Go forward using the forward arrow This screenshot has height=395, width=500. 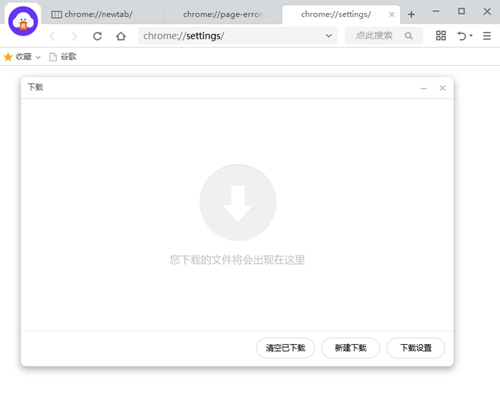point(74,36)
